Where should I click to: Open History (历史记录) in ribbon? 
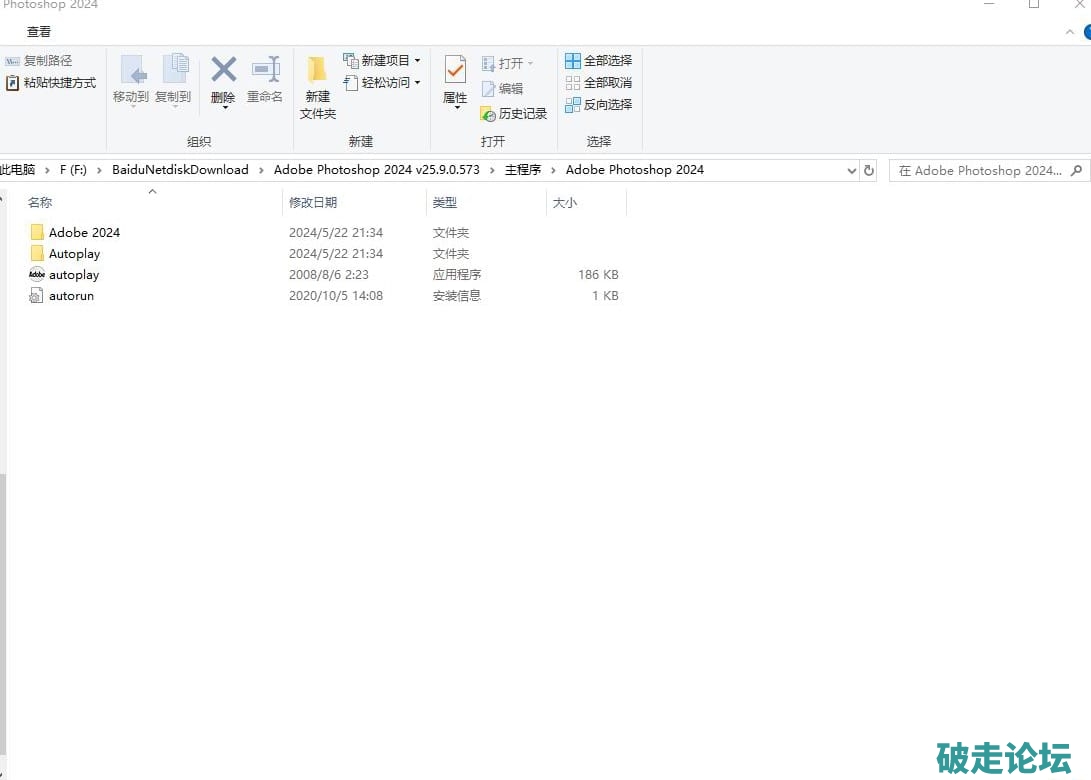pos(514,114)
